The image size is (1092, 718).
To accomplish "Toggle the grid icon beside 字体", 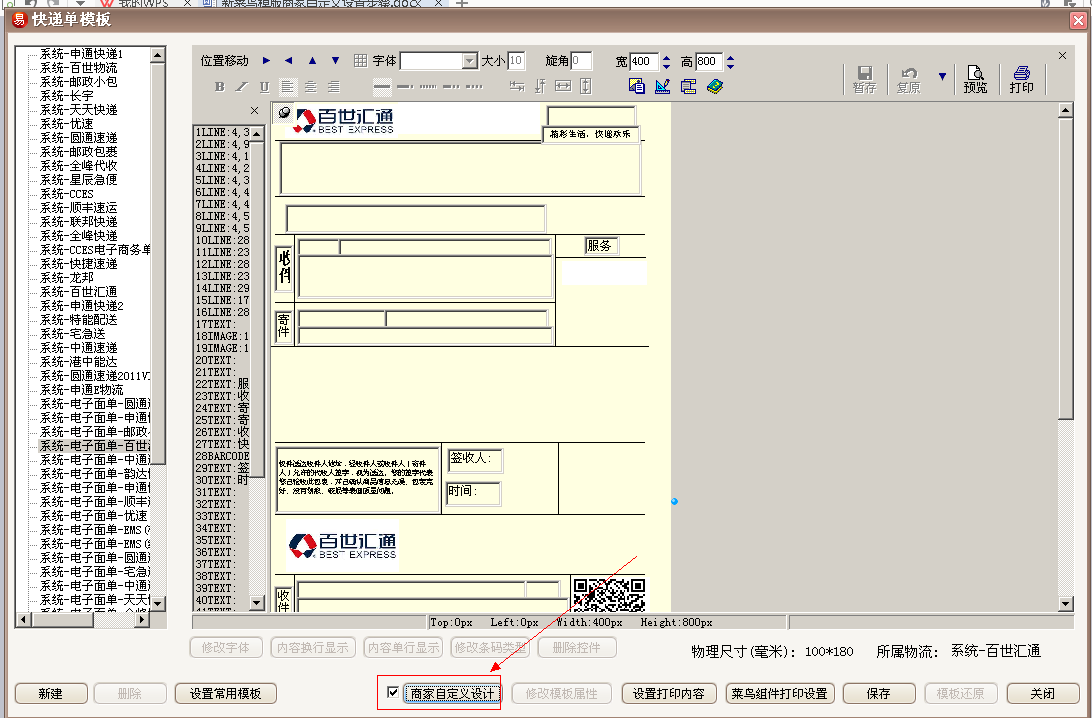I will [360, 61].
